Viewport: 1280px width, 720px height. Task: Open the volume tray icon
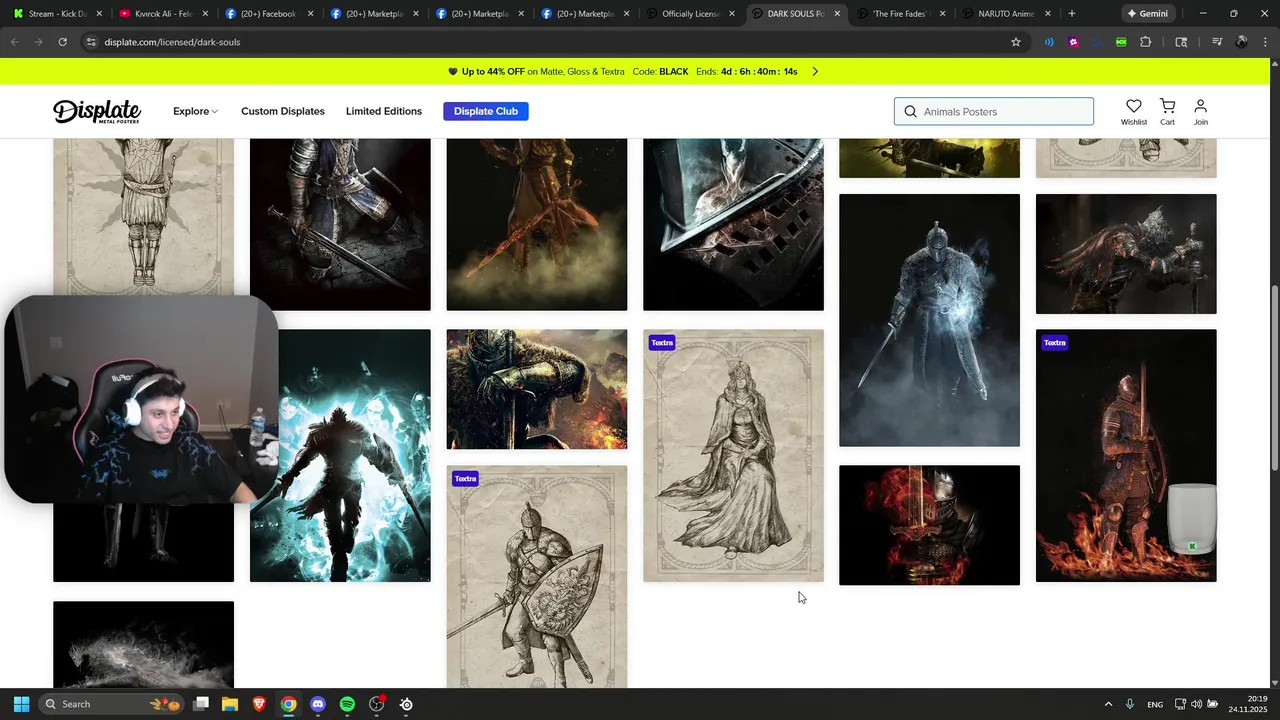1196,704
